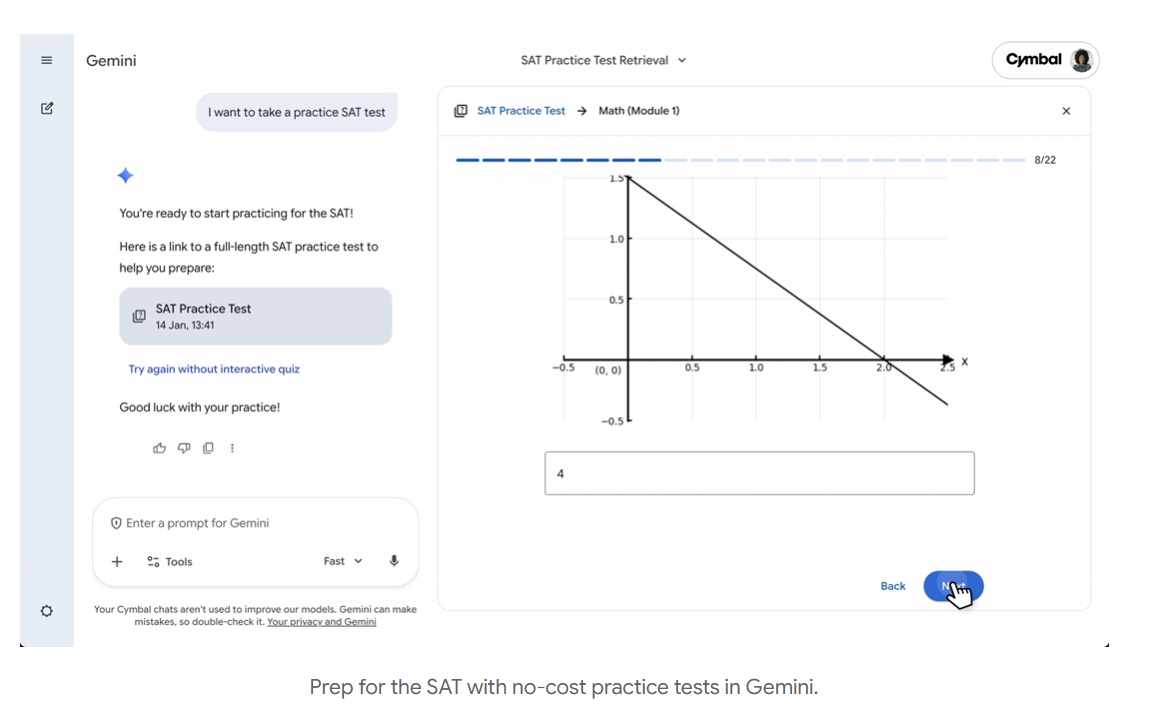Viewport: 1170px width, 717px height.
Task: Open the hamburger main menu
Action: click(46, 61)
